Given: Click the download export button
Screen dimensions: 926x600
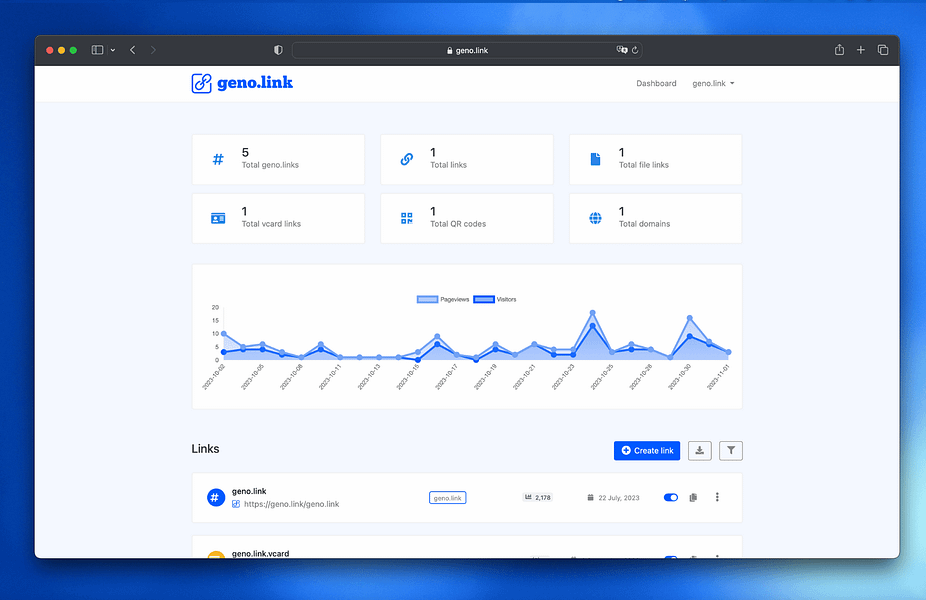Looking at the screenshot, I should click(x=699, y=451).
